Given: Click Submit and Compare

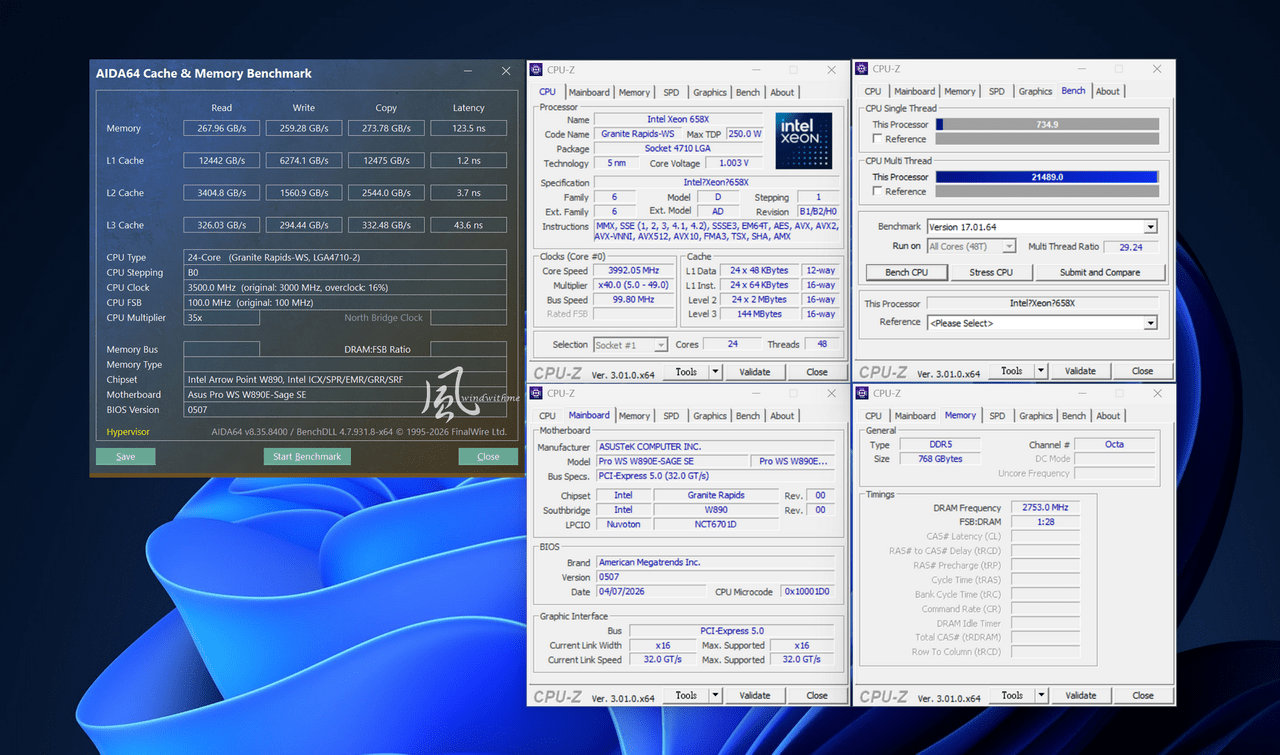Looking at the screenshot, I should pos(1100,272).
